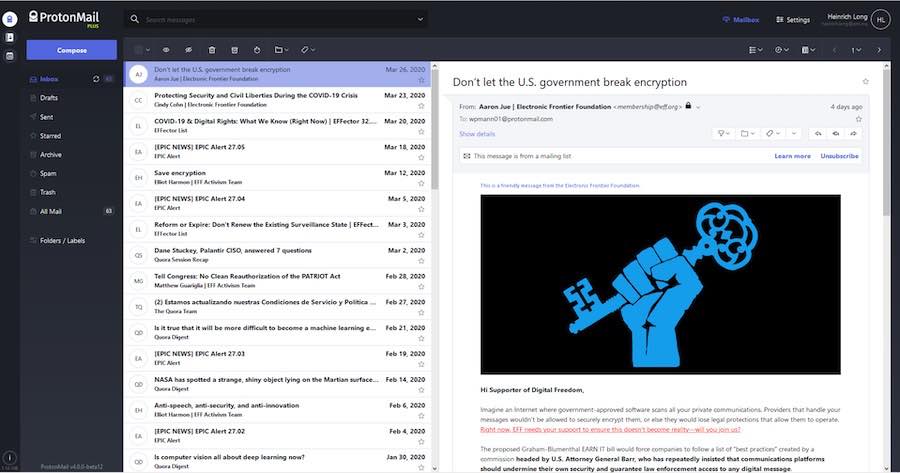Open Move to folder dropdown in message header
Viewport: 900px width, 473px height.
click(747, 133)
